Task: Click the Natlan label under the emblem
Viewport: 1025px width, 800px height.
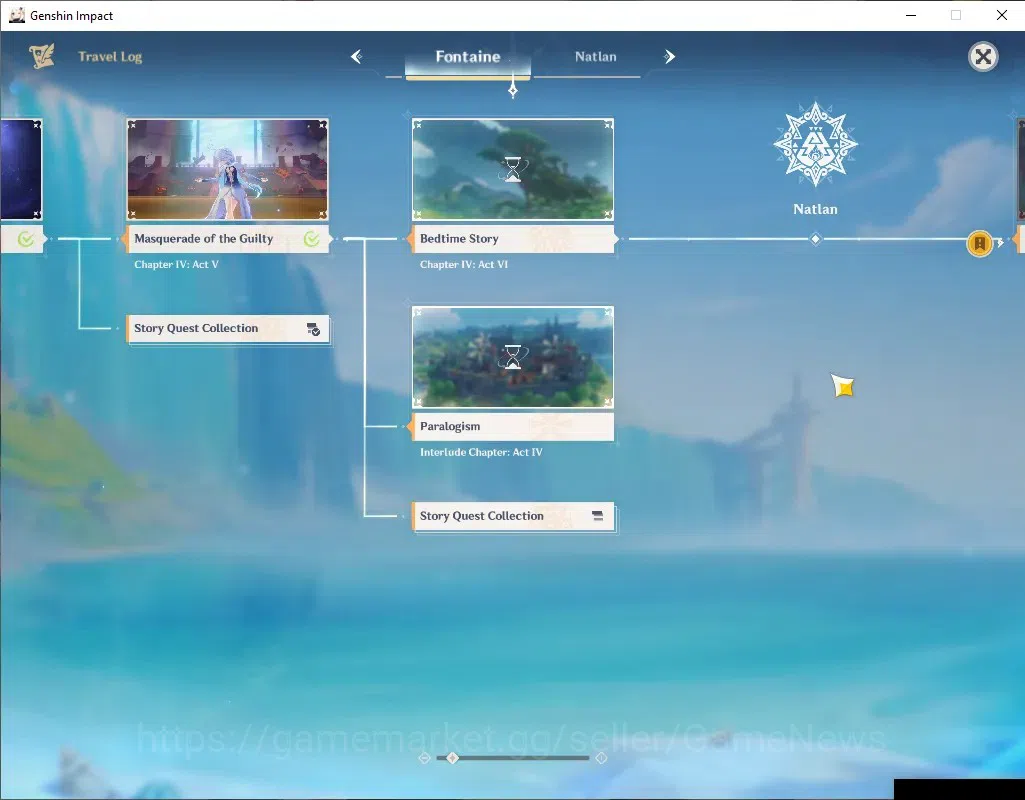Action: click(x=815, y=210)
